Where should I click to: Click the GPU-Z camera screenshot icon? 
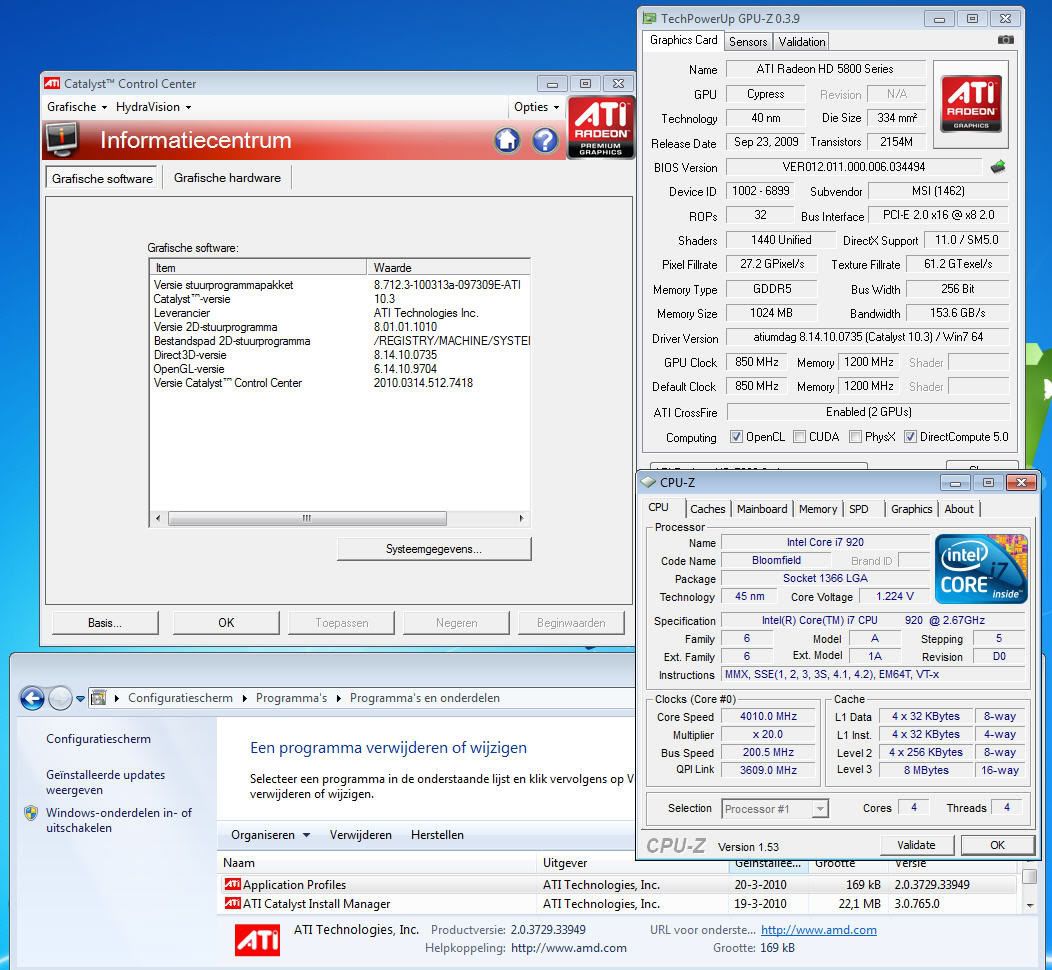(x=1006, y=40)
